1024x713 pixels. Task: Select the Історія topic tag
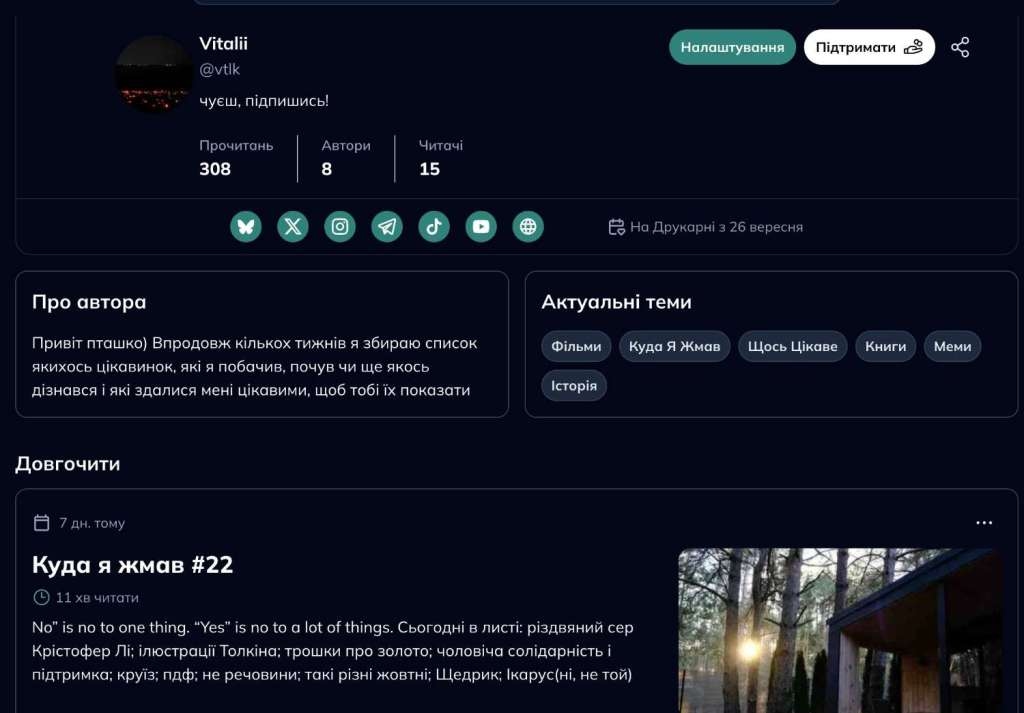point(574,385)
